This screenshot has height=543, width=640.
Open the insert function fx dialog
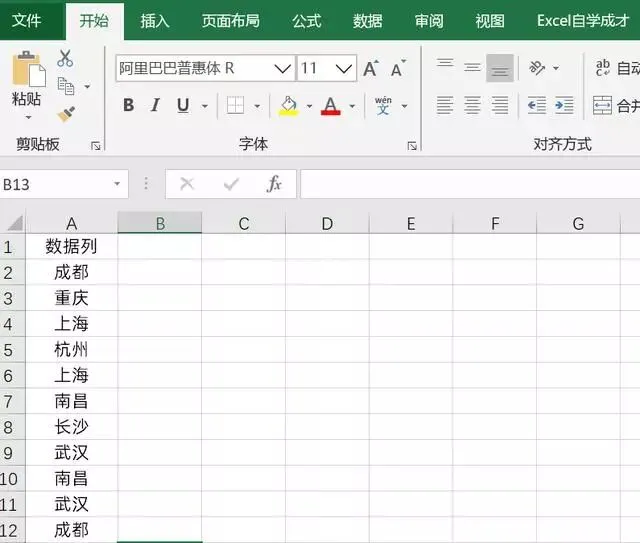[x=274, y=184]
